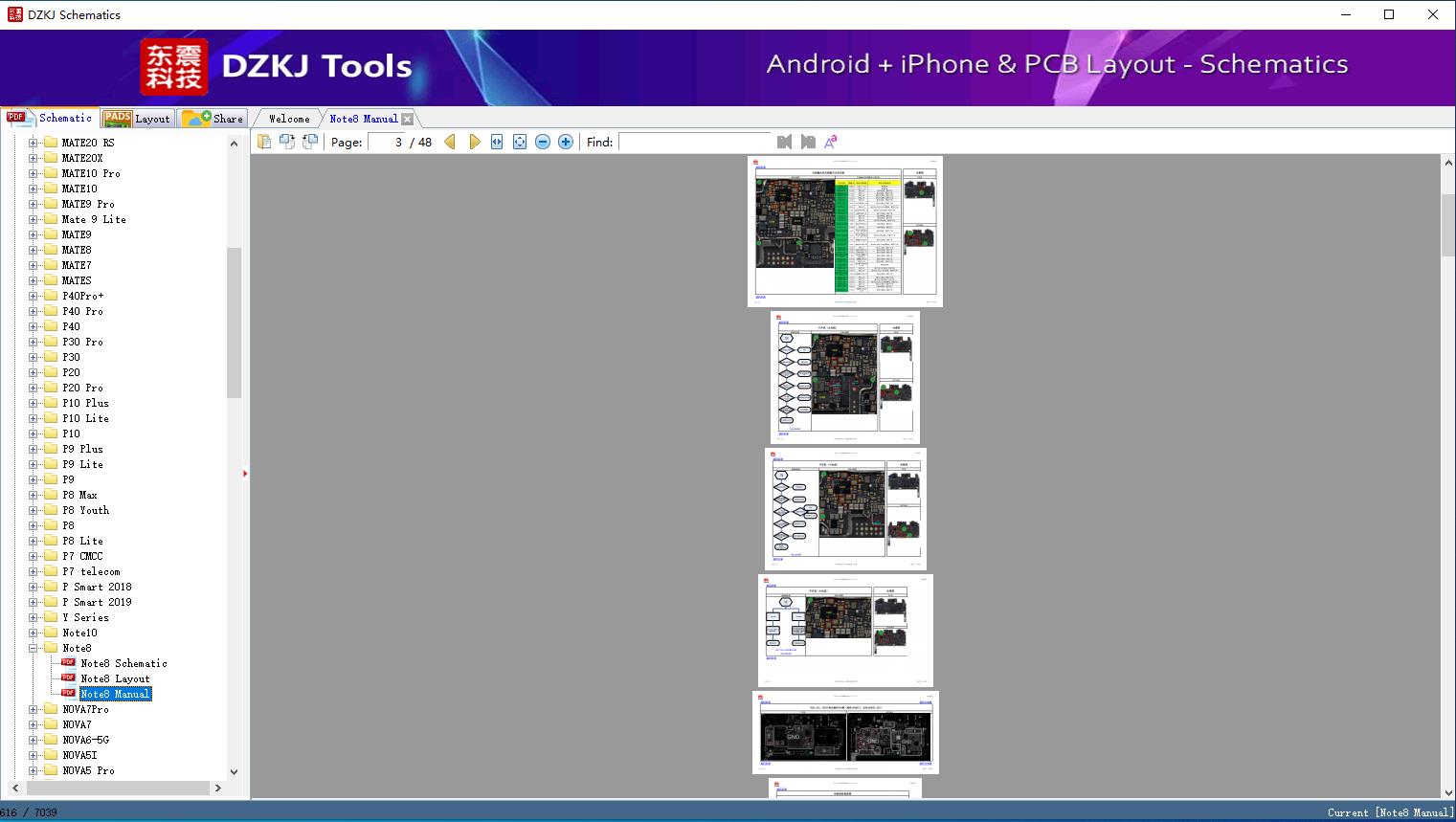Open Note8 Schematic PDF
The height and width of the screenshot is (822, 1456).
pyautogui.click(x=123, y=663)
